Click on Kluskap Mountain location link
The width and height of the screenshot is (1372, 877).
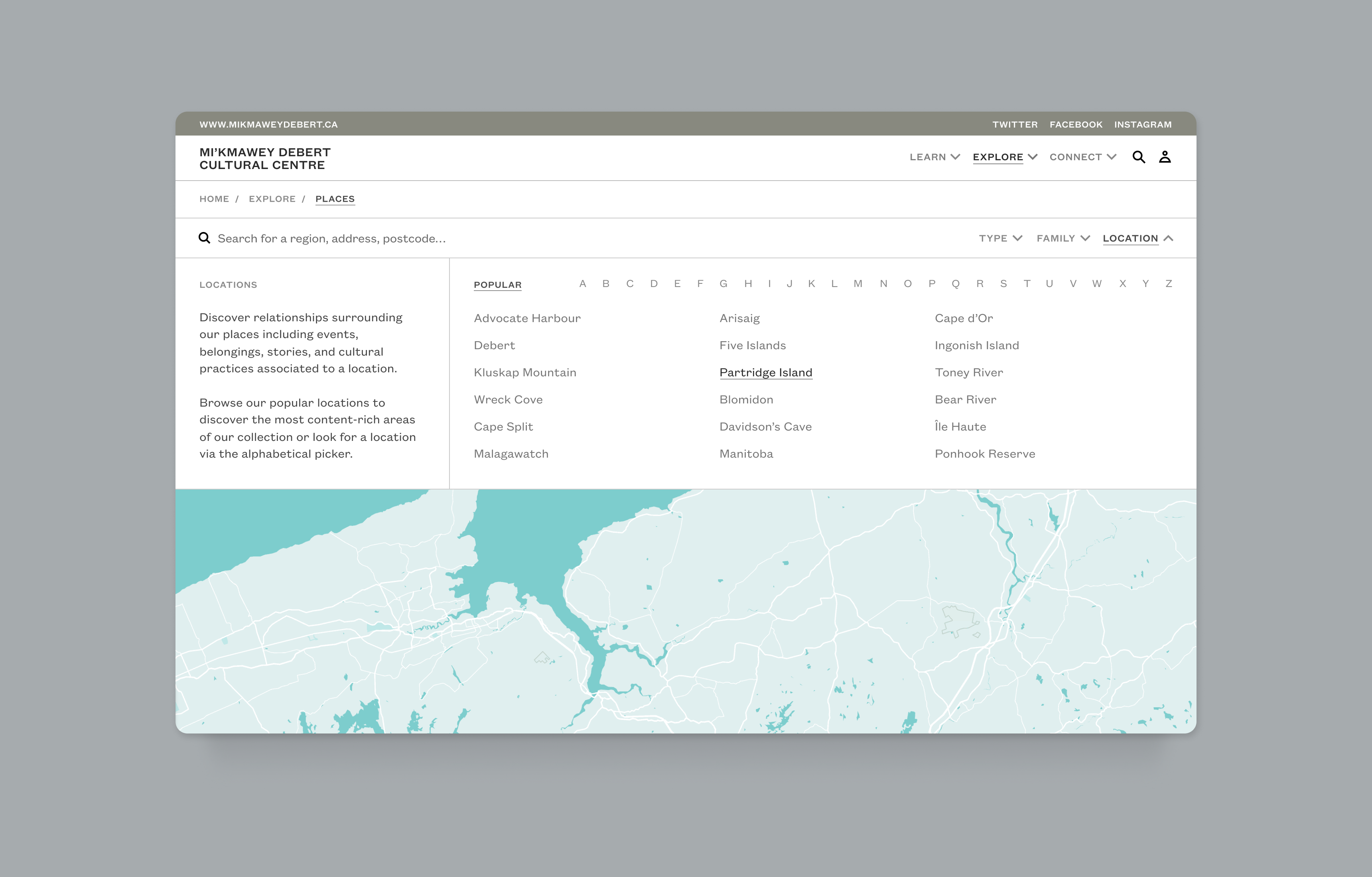tap(525, 371)
